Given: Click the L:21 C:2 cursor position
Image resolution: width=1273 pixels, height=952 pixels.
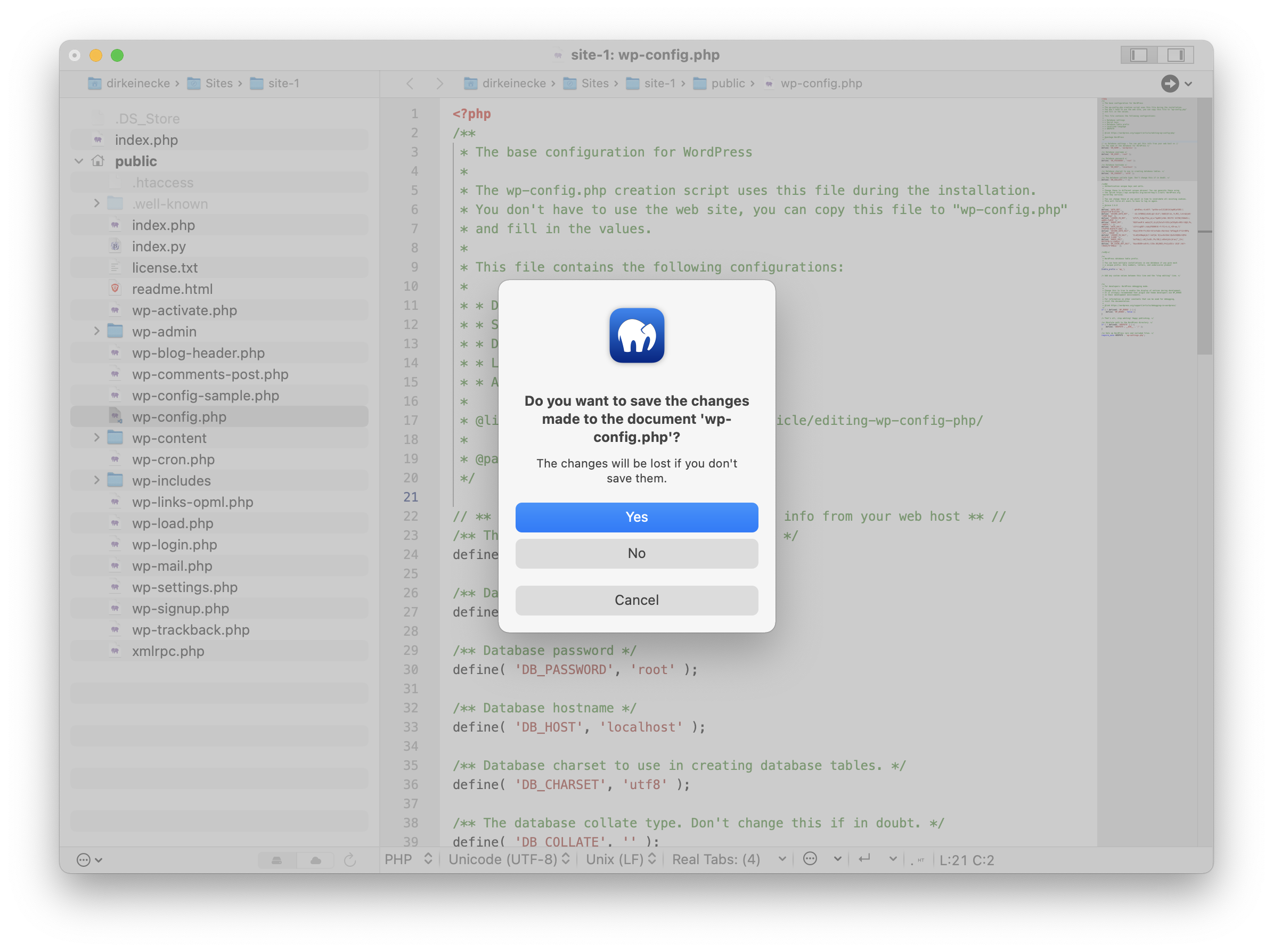Looking at the screenshot, I should (x=966, y=860).
